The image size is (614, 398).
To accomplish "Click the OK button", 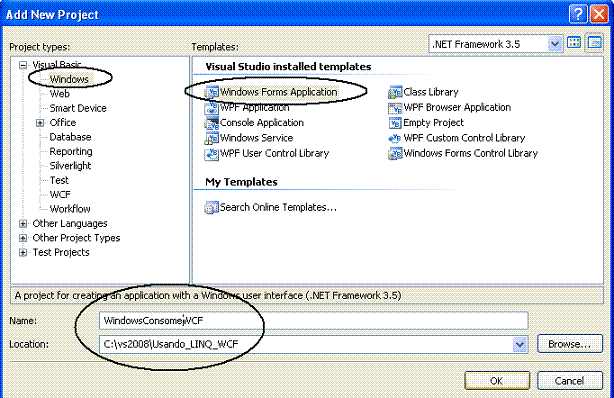I will click(497, 381).
